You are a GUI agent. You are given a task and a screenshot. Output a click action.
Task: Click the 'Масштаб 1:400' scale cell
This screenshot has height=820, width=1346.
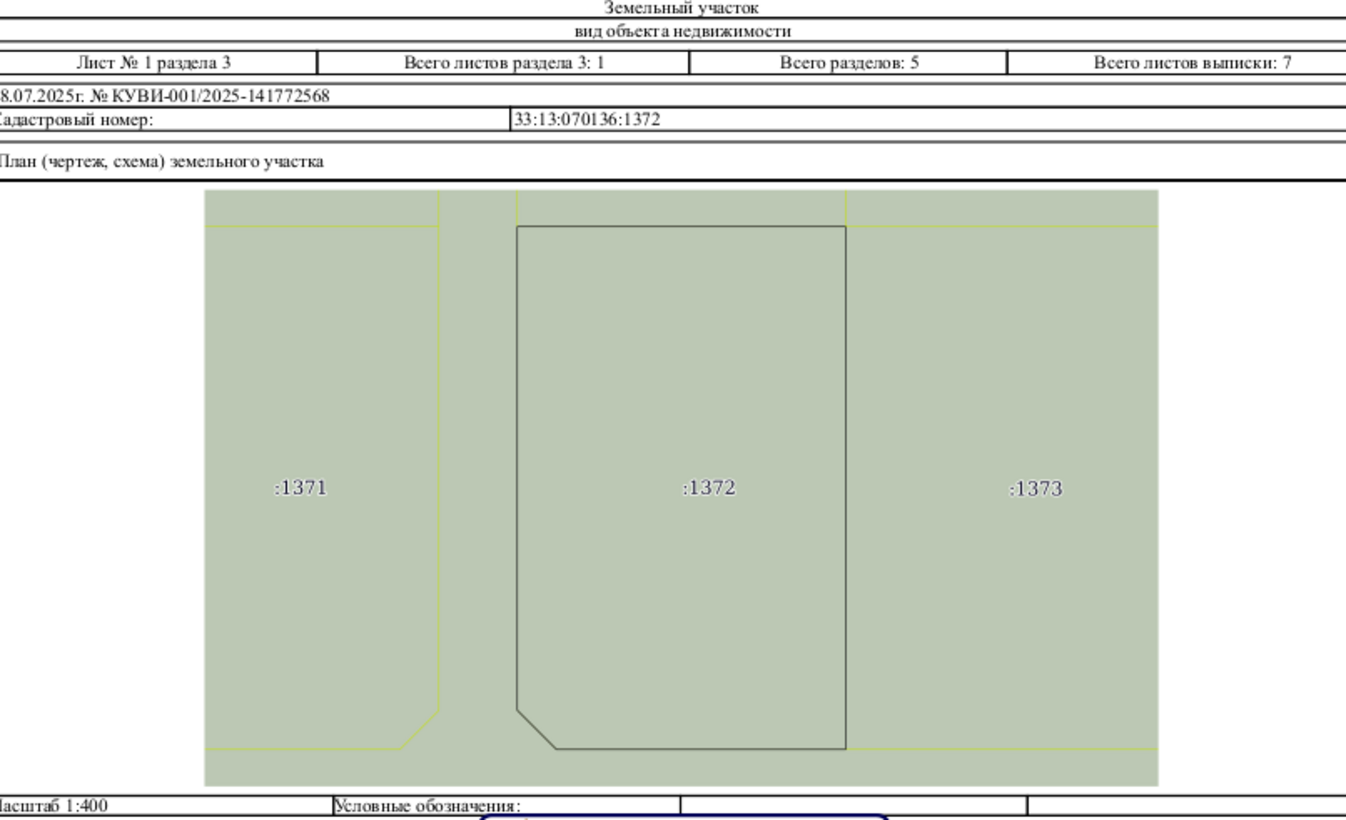click(54, 805)
